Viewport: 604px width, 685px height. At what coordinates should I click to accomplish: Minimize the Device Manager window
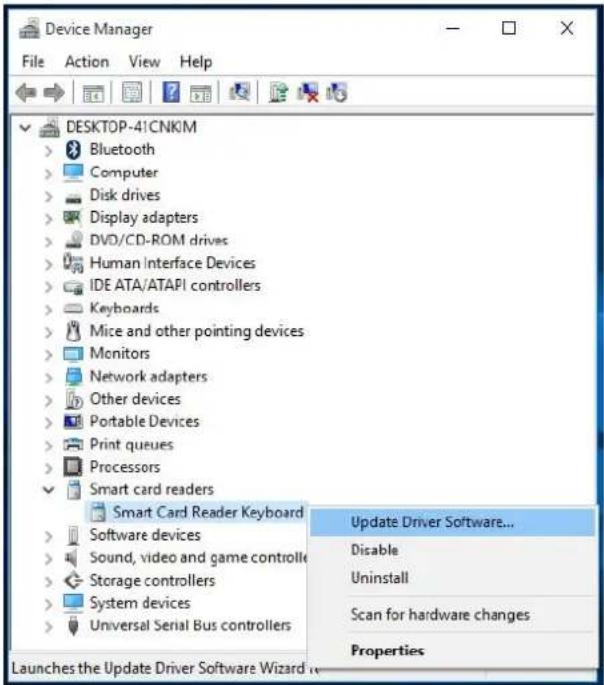point(453,29)
